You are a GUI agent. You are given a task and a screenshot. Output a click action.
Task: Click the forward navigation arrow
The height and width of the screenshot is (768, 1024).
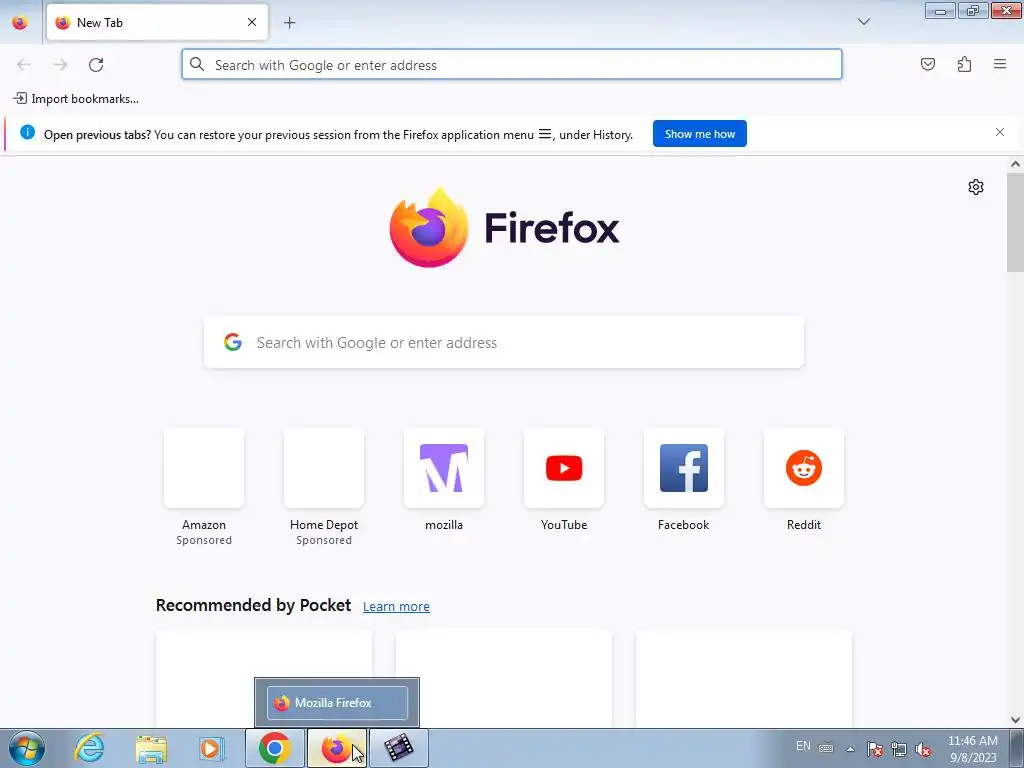60,64
